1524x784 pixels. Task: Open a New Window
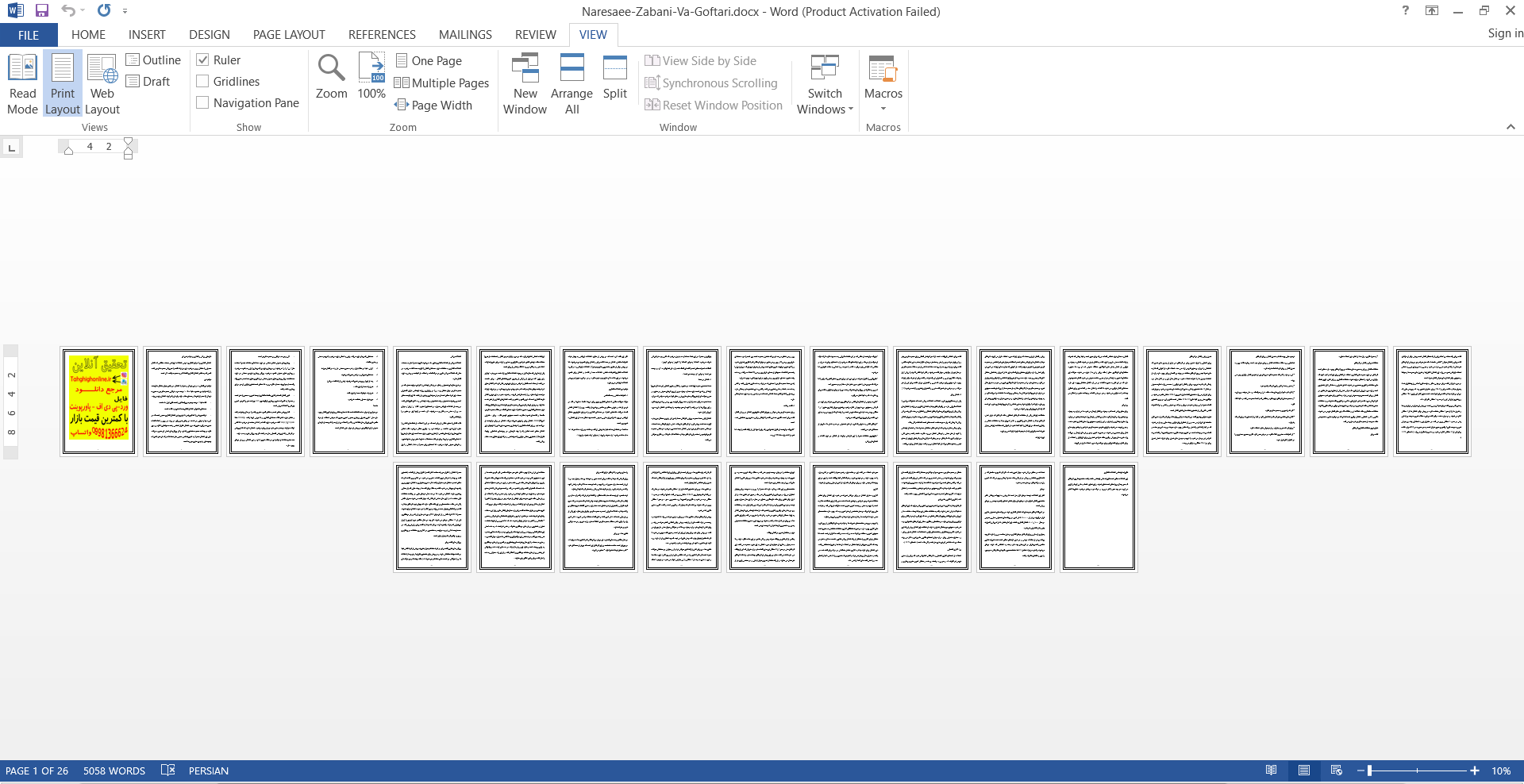tap(525, 84)
